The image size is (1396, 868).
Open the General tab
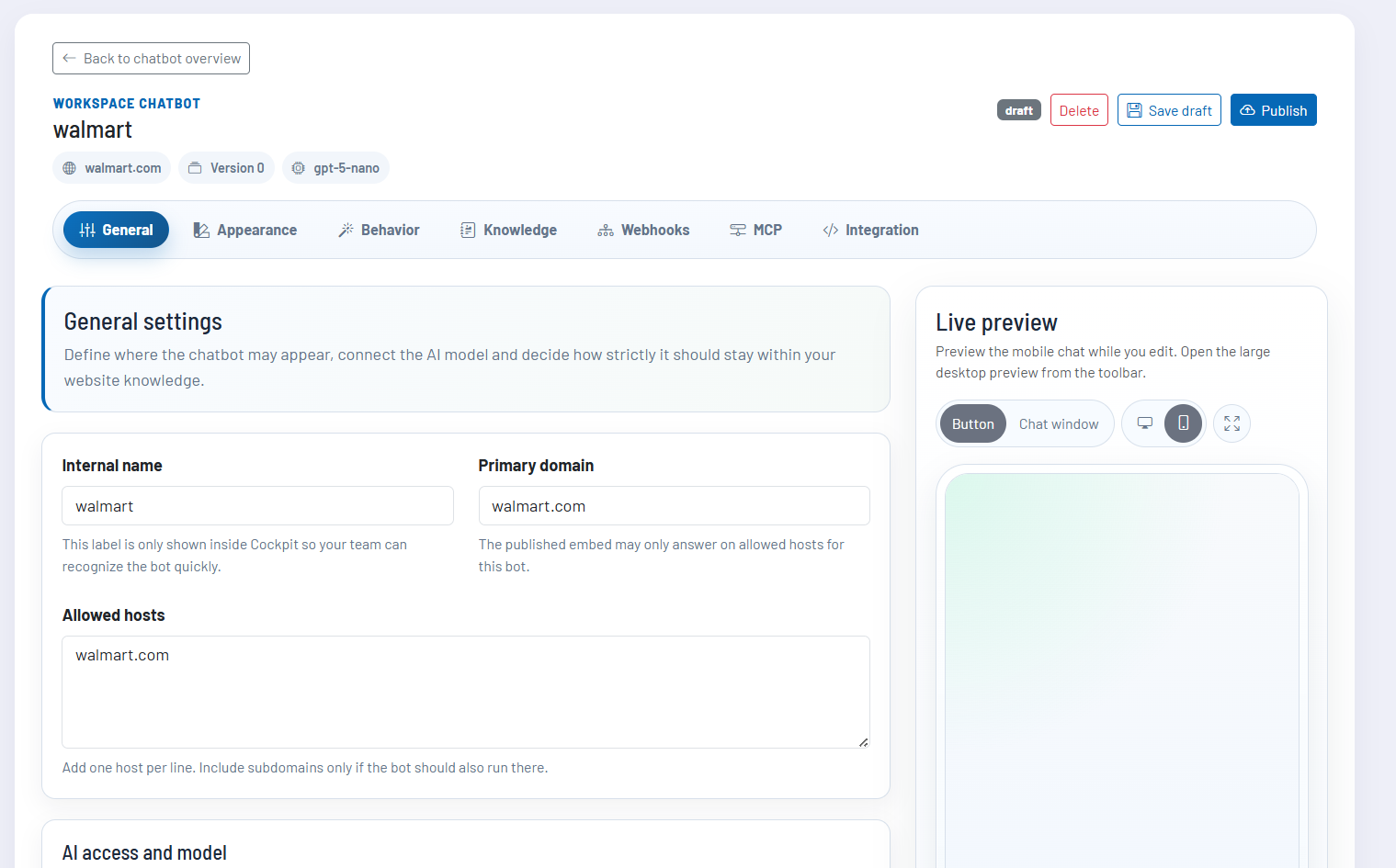tap(116, 230)
